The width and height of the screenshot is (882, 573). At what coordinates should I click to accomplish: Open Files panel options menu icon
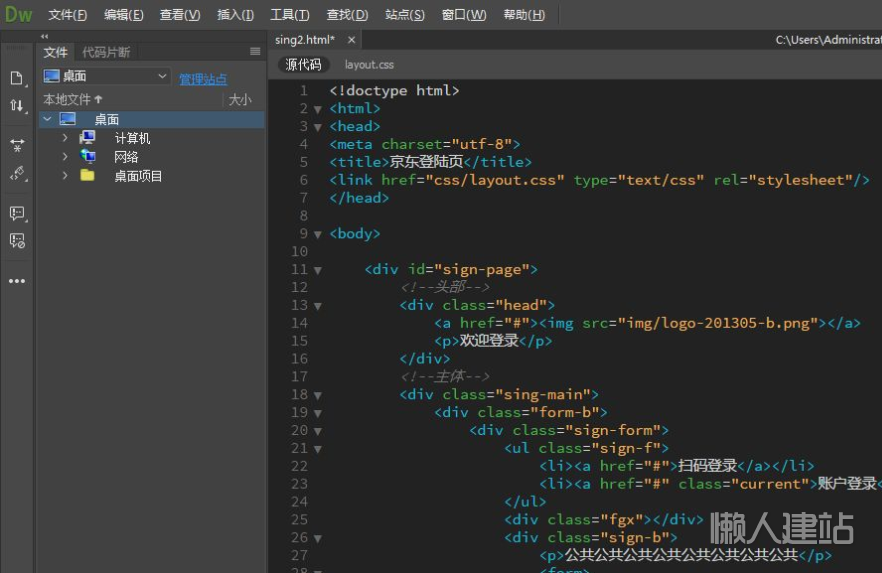[255, 52]
